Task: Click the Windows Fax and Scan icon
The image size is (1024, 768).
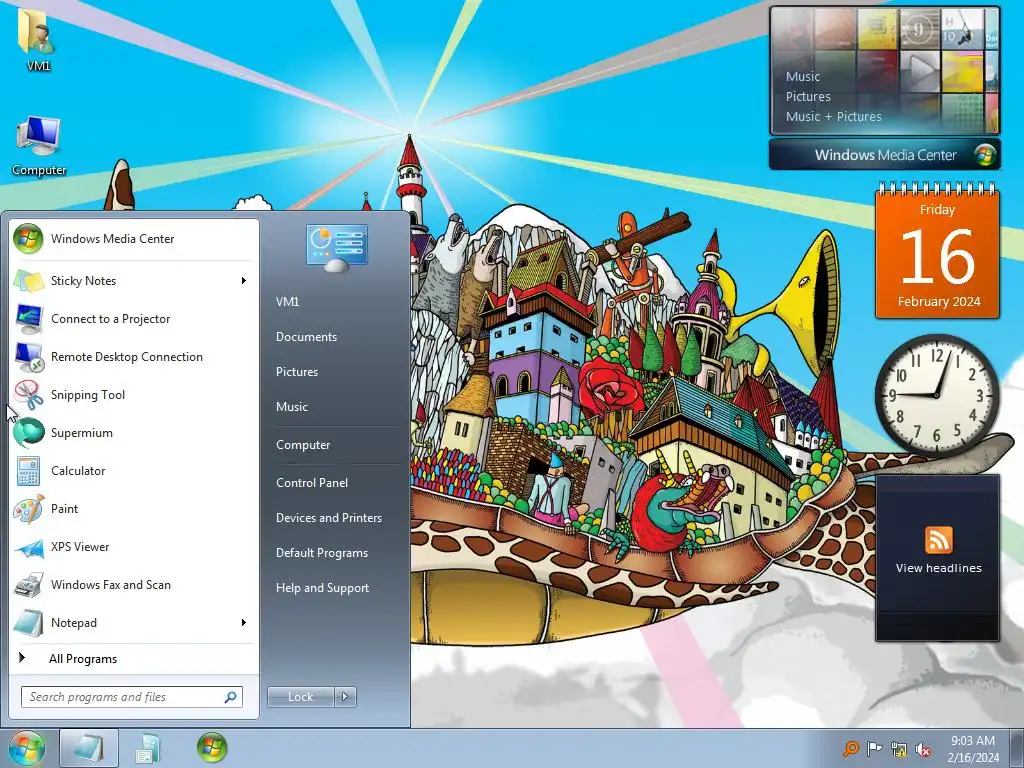Action: 28,585
